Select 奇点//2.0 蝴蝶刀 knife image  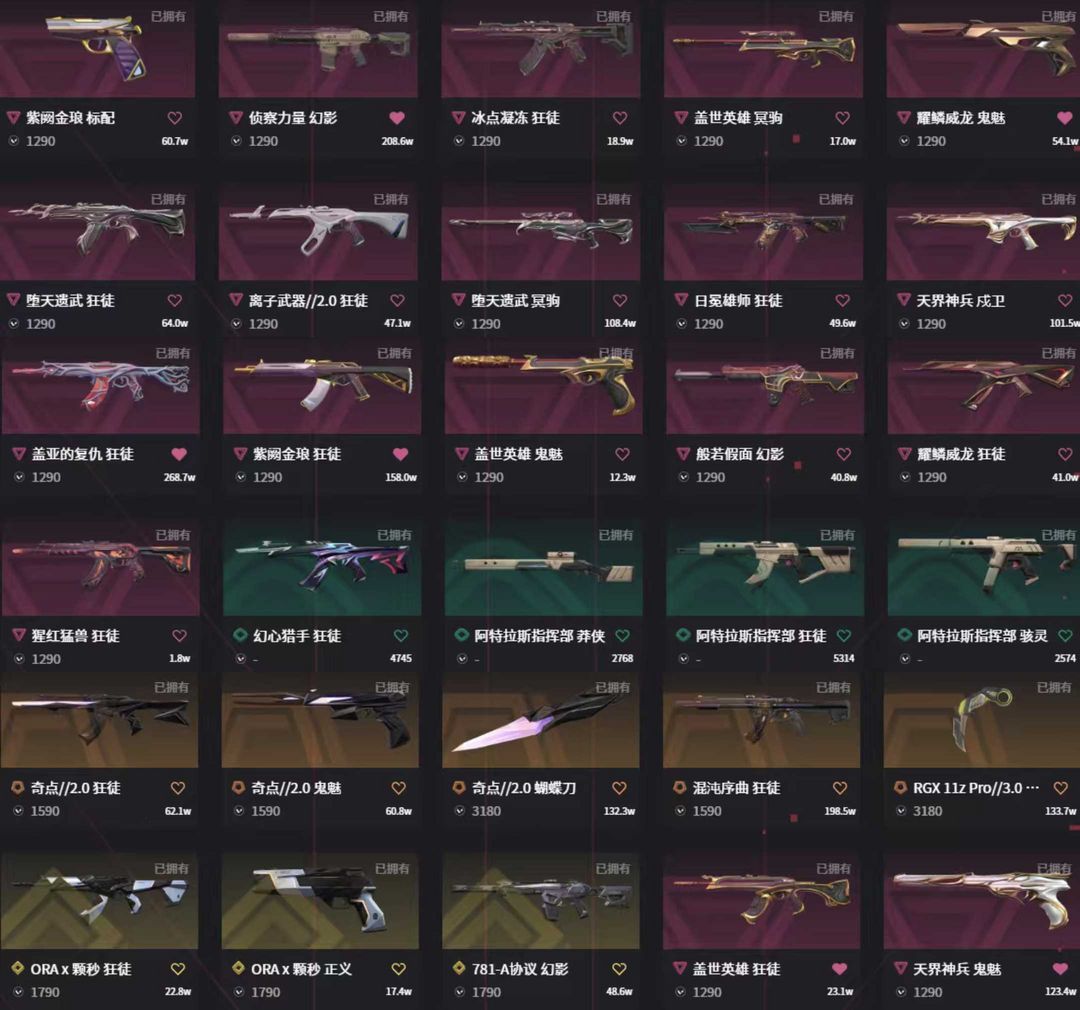pyautogui.click(x=541, y=721)
